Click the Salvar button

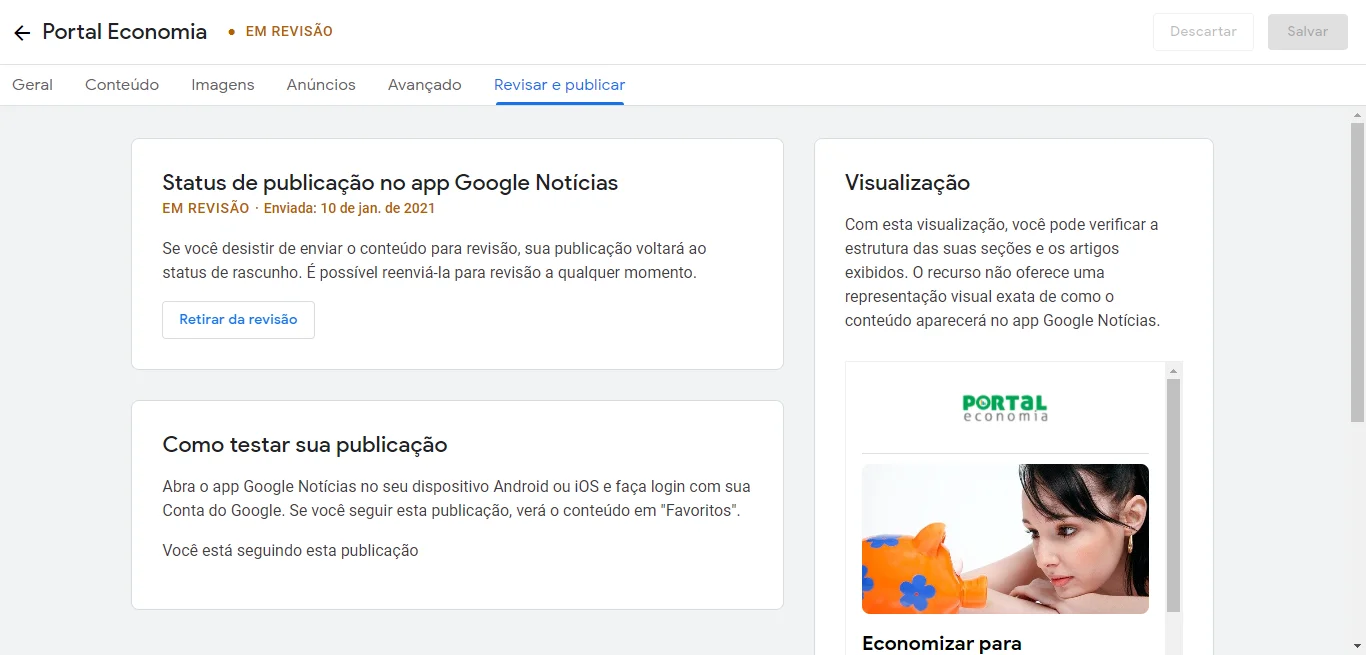point(1307,32)
